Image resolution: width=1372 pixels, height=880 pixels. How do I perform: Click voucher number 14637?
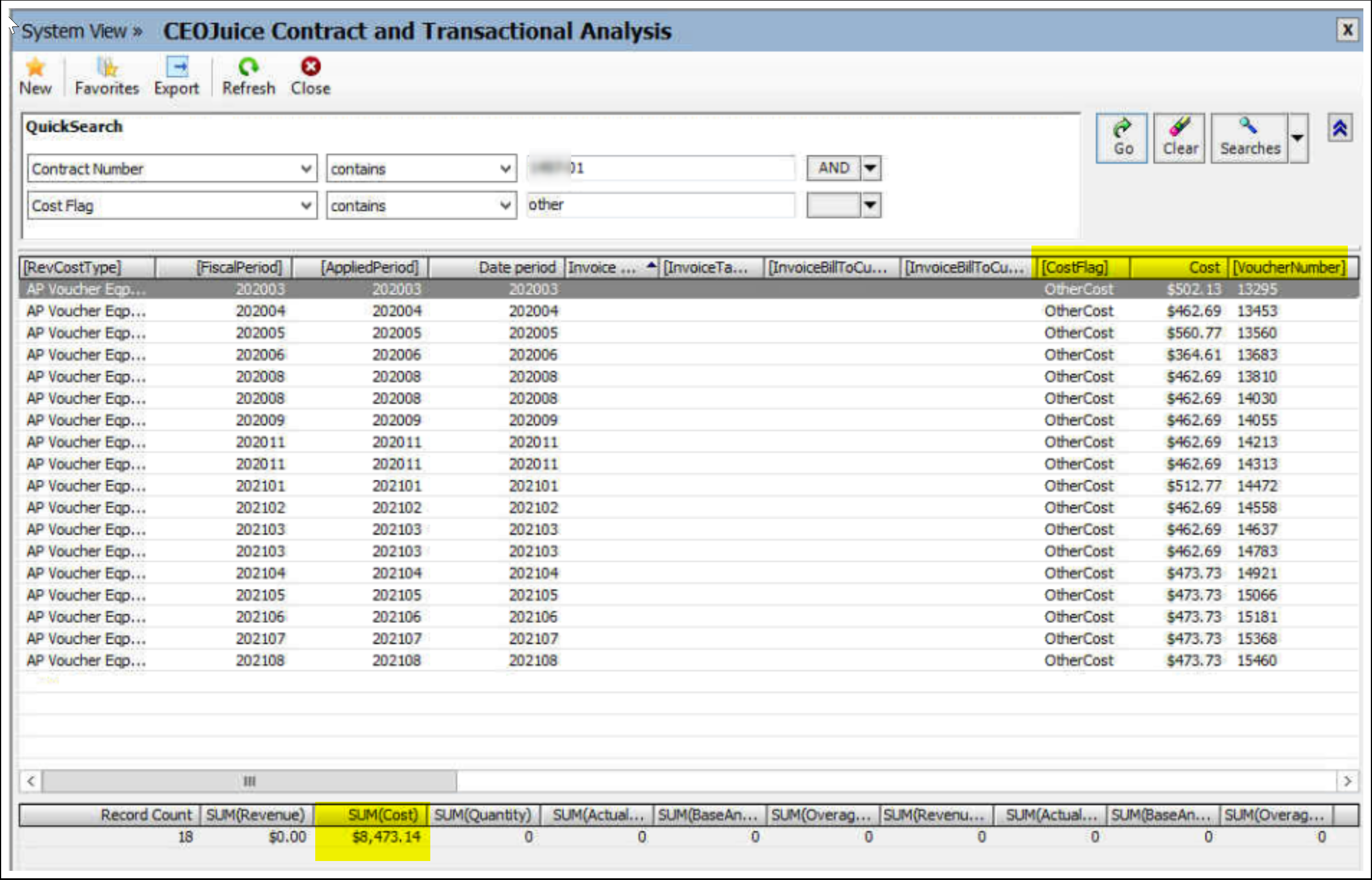click(x=1257, y=530)
